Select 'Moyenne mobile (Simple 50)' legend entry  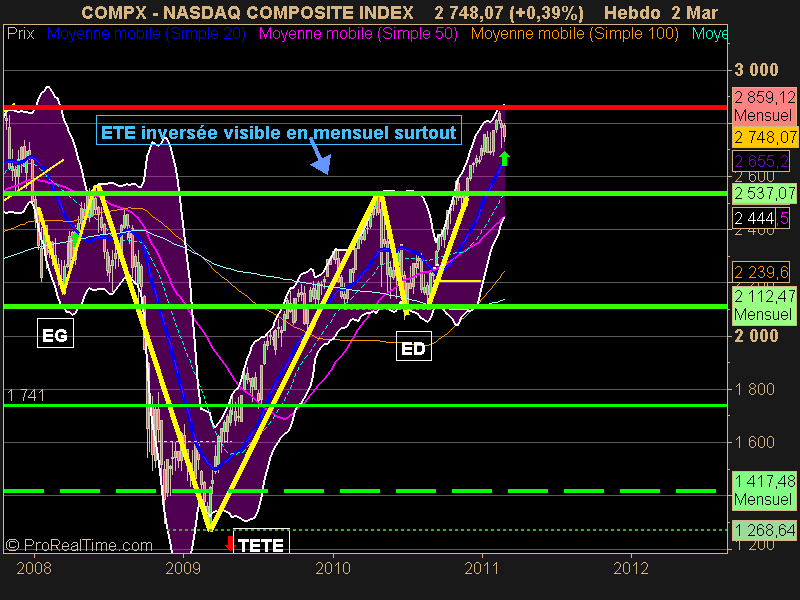(x=358, y=34)
